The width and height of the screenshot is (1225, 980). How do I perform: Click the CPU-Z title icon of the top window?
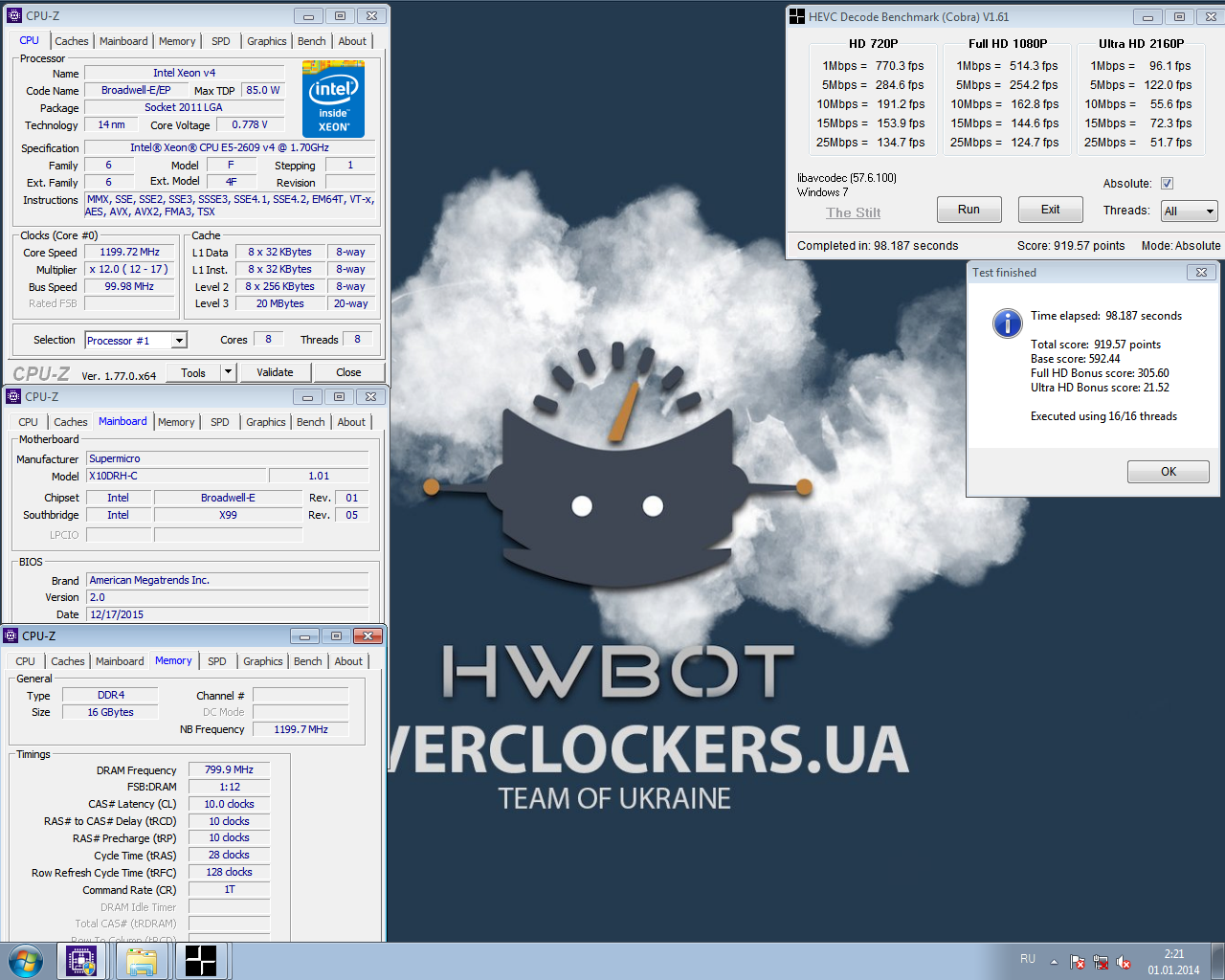[14, 15]
